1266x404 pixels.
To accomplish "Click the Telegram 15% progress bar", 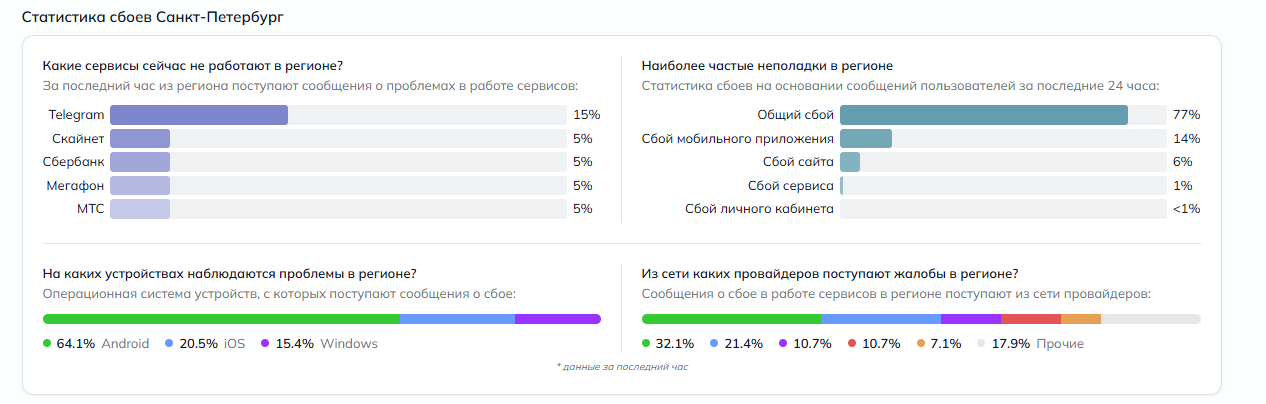I will (199, 115).
